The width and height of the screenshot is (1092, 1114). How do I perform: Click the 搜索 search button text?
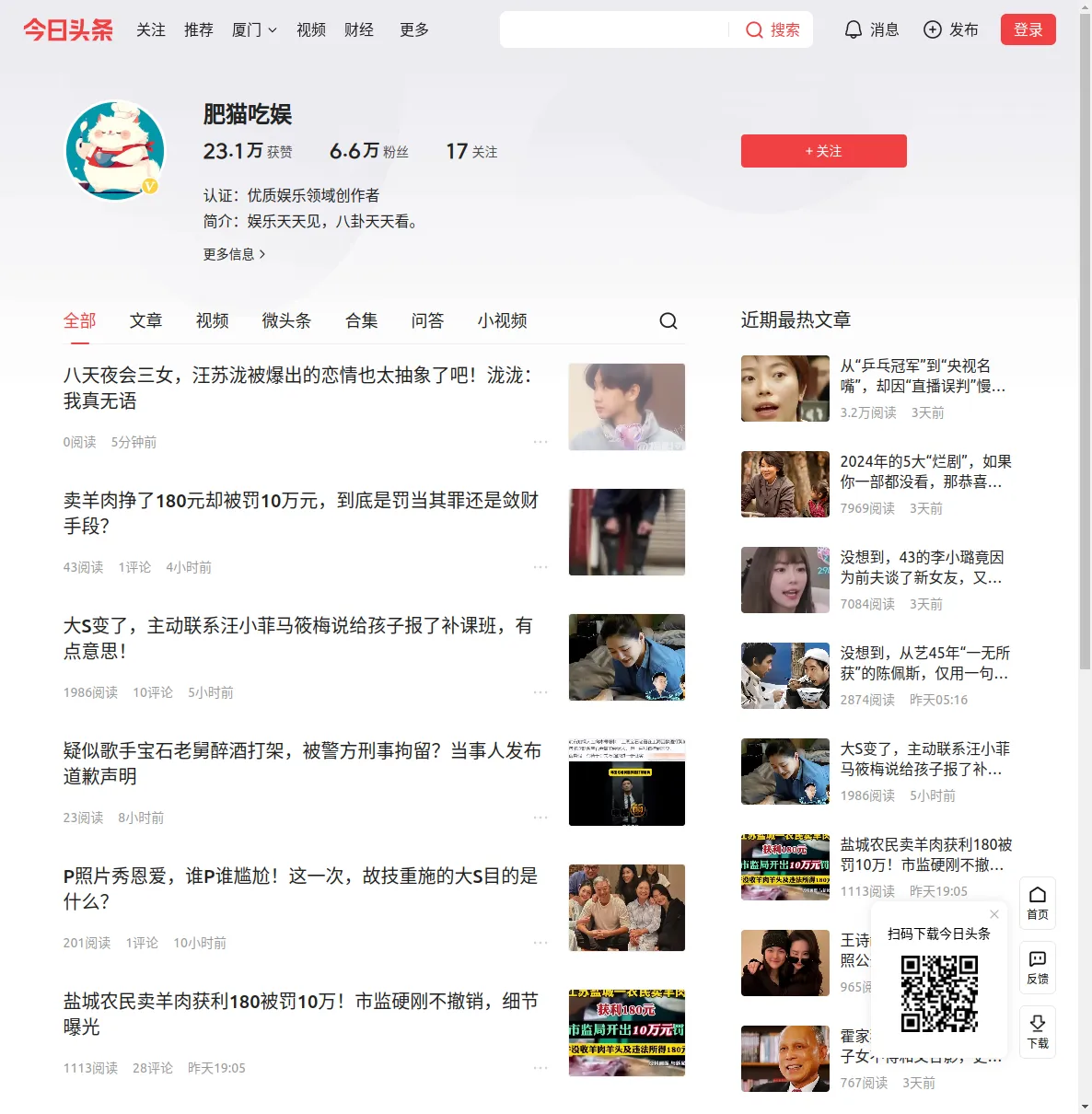(x=785, y=29)
